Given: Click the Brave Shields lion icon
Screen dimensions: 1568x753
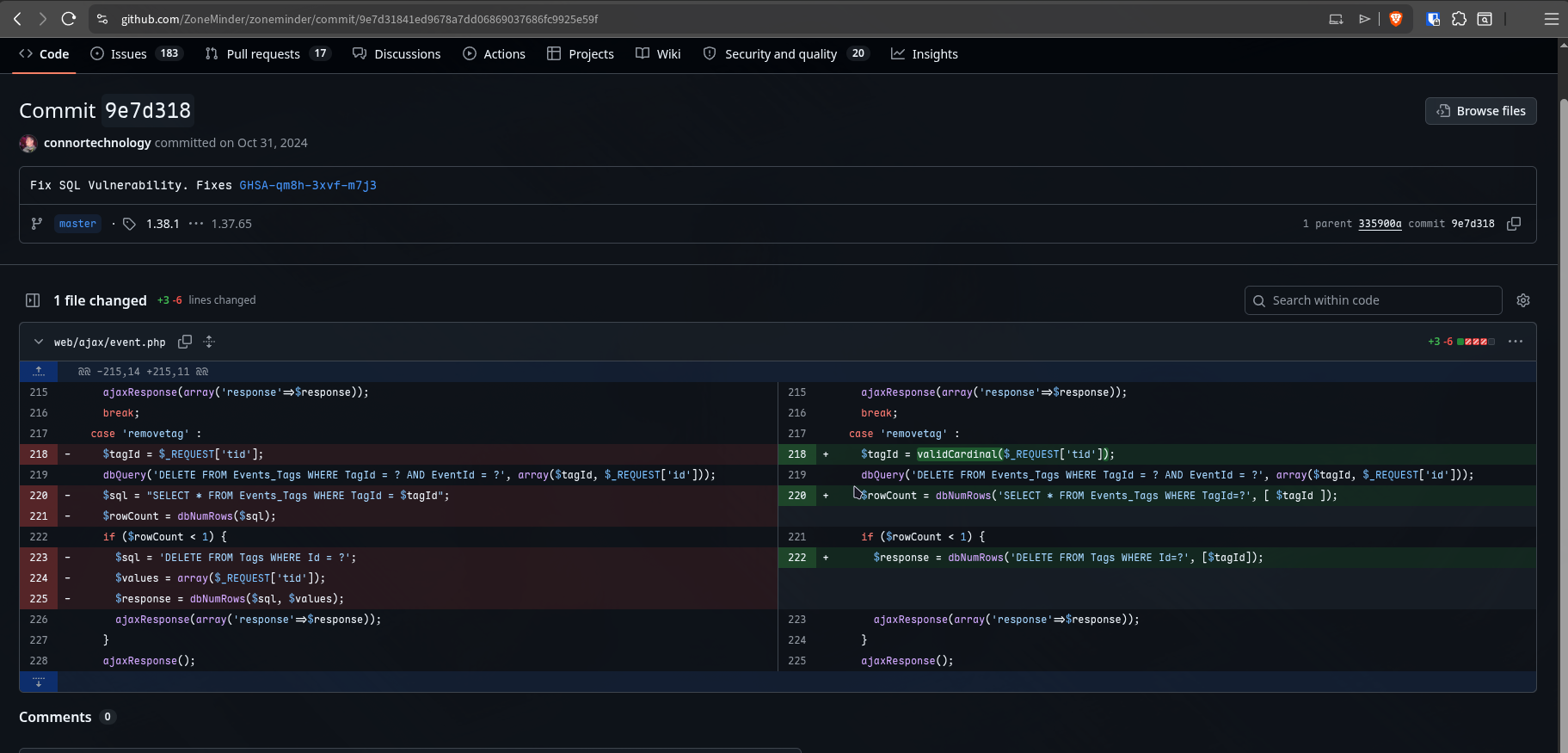Looking at the screenshot, I should pyautogui.click(x=1395, y=19).
